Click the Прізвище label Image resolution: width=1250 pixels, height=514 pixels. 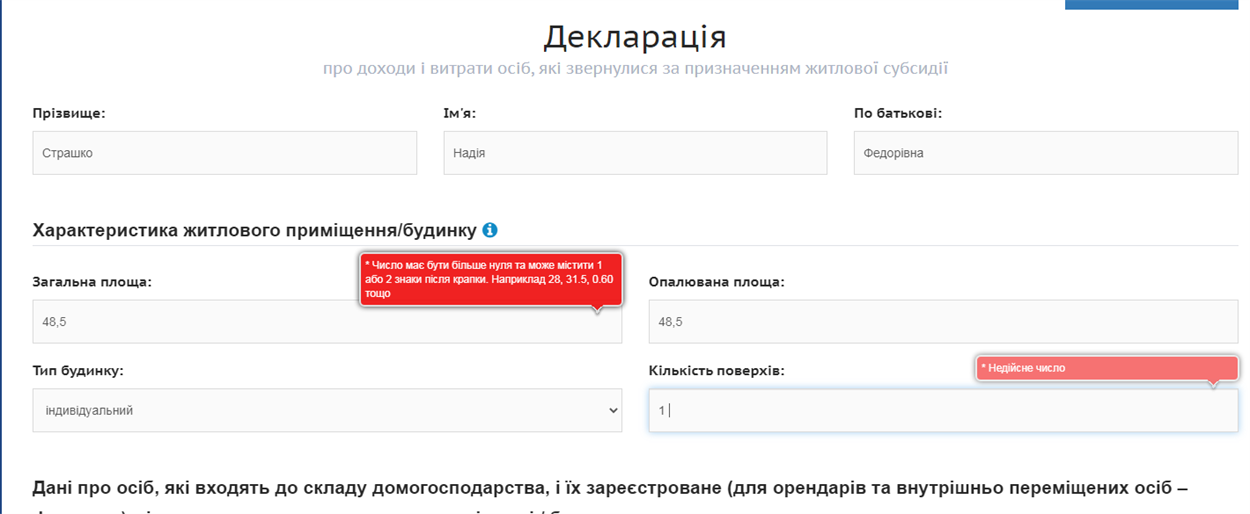click(x=69, y=113)
